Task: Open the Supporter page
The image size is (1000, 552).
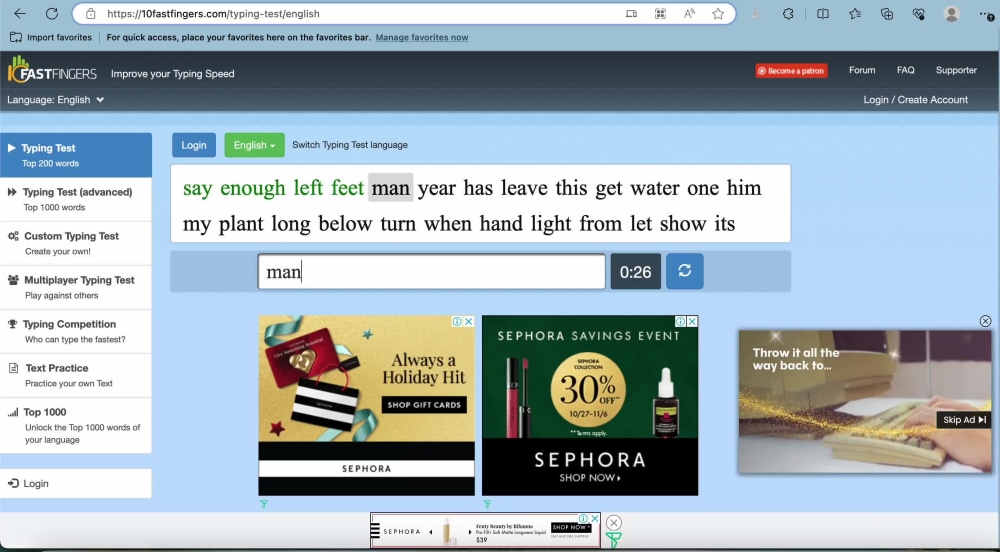Action: point(956,70)
